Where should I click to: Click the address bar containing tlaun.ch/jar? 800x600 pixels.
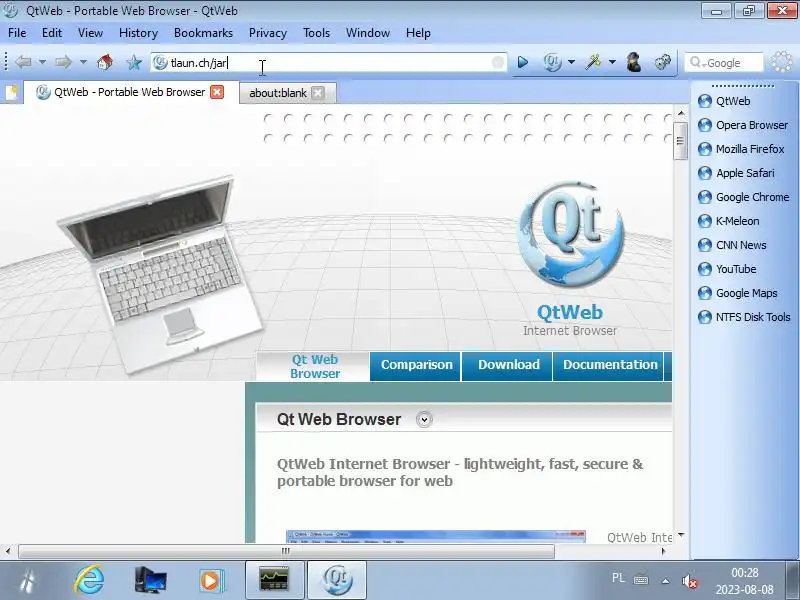coord(329,62)
